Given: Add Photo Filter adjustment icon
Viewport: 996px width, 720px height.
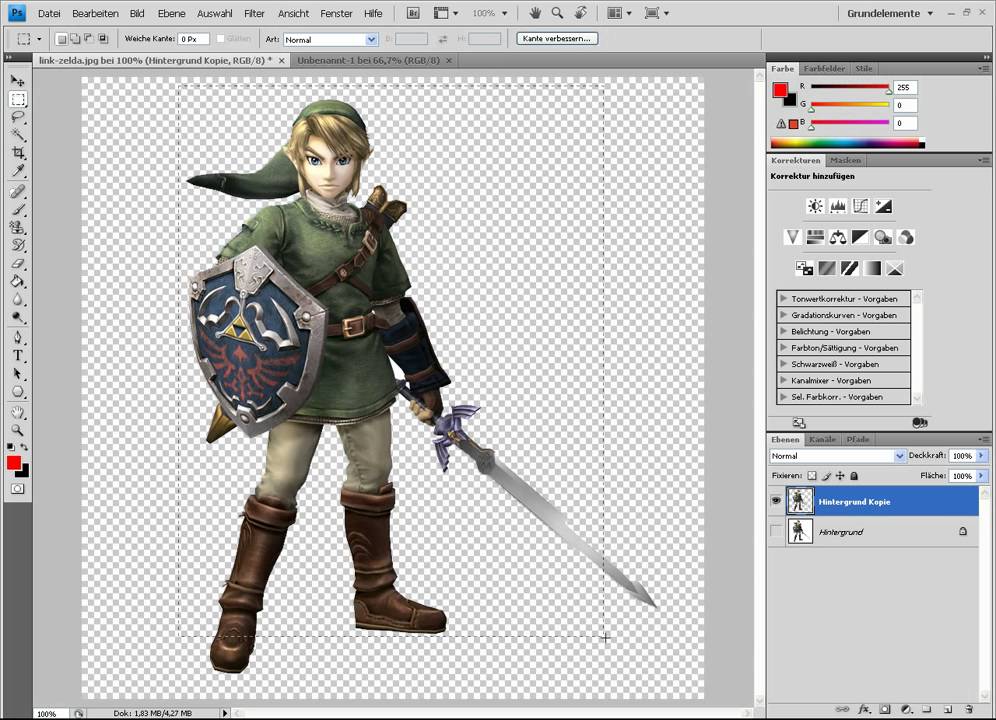Looking at the screenshot, I should (x=883, y=237).
